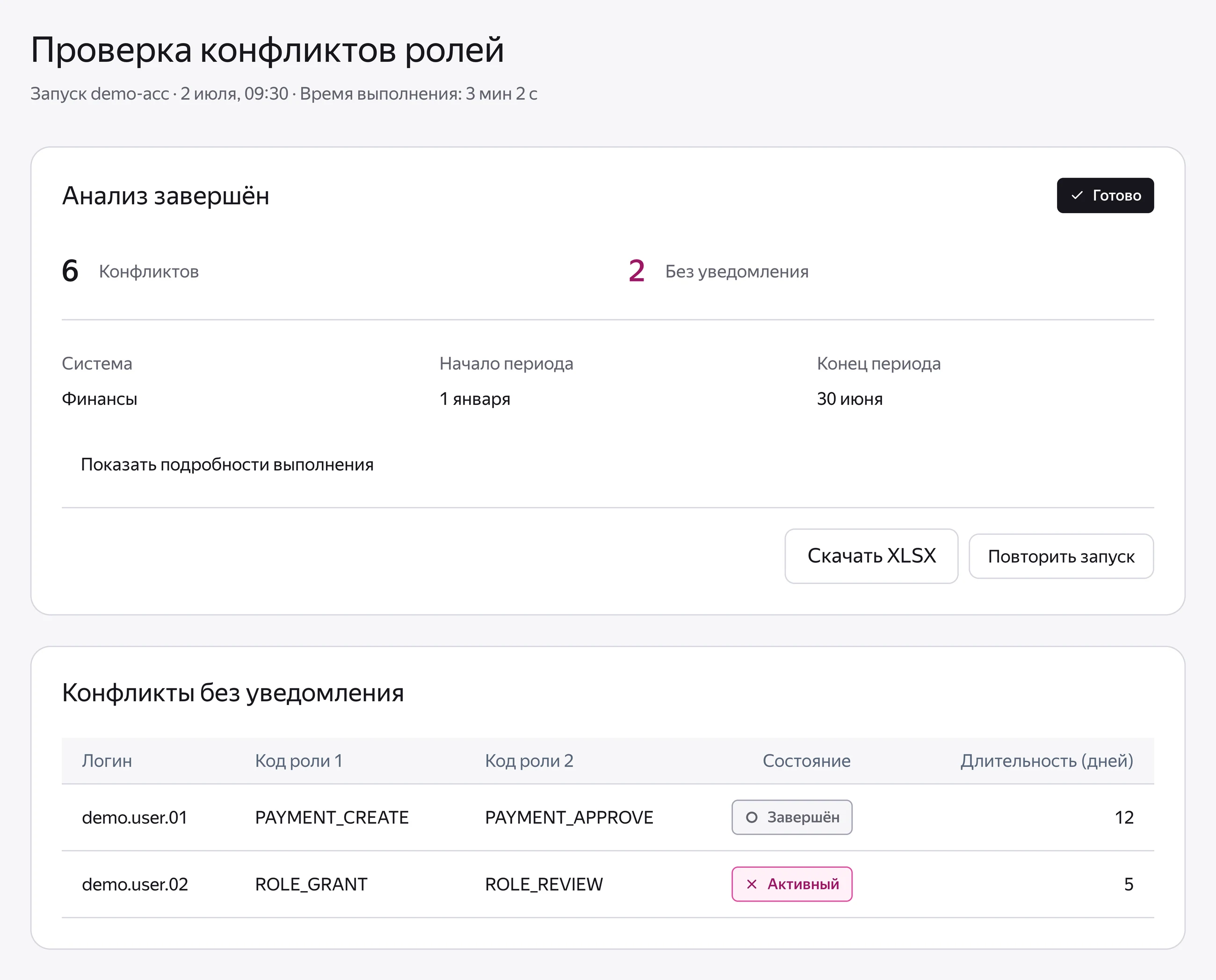The width and height of the screenshot is (1216, 980).
Task: Download the XLSX report
Action: point(871,556)
